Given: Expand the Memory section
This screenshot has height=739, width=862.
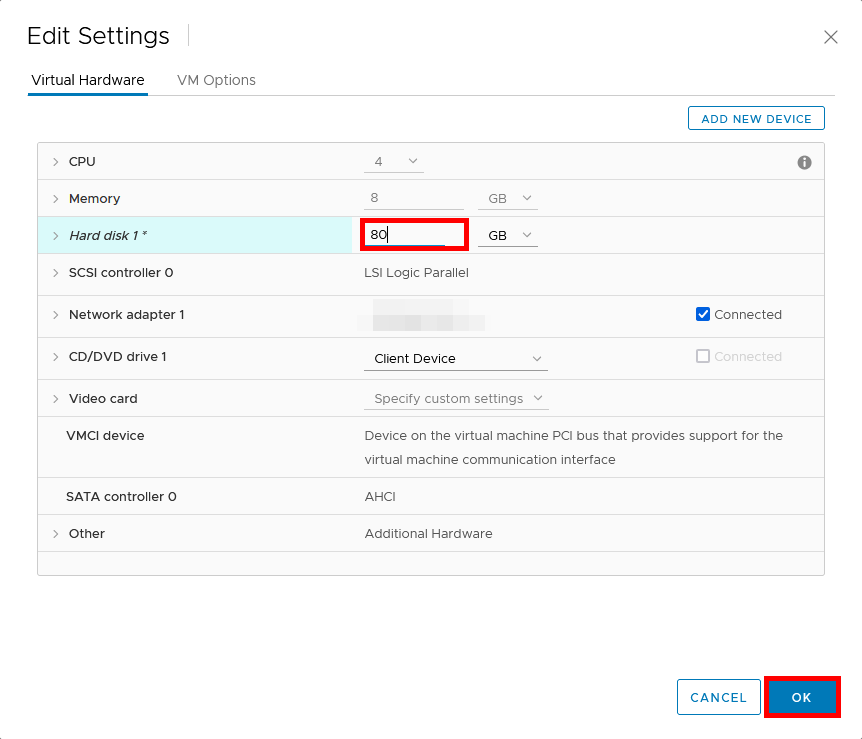Looking at the screenshot, I should [56, 198].
